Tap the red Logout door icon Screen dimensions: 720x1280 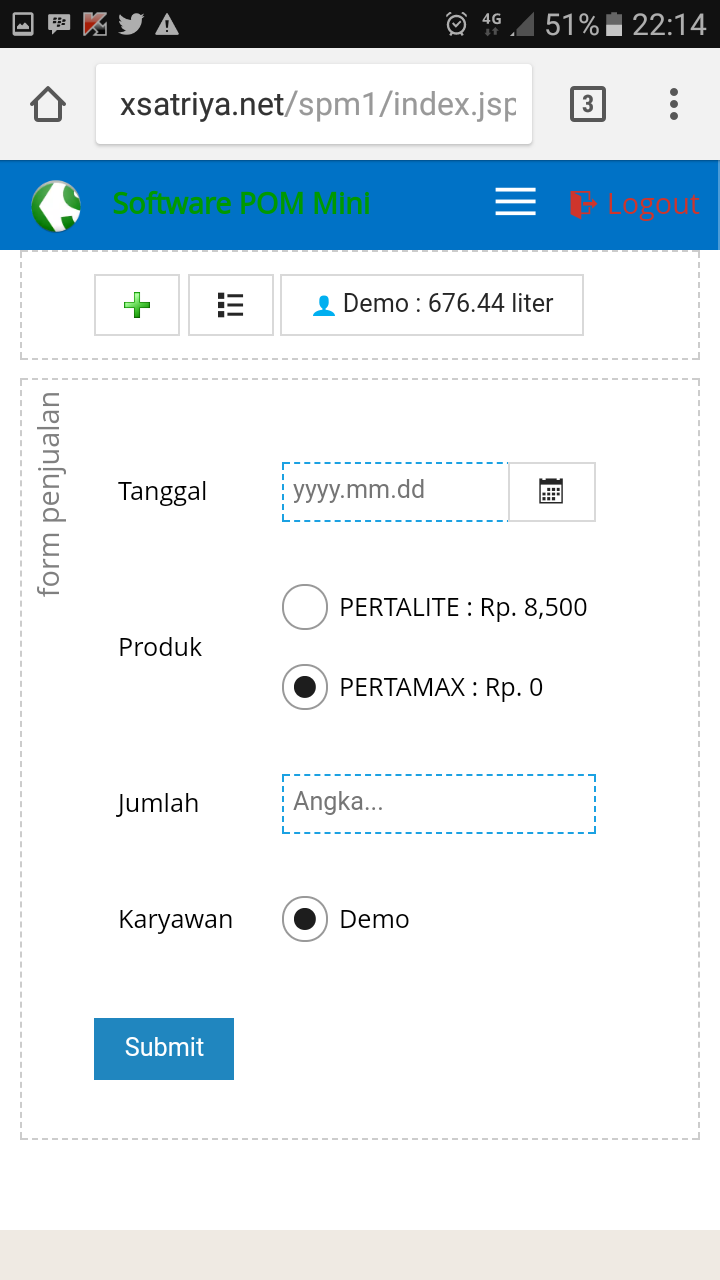583,204
